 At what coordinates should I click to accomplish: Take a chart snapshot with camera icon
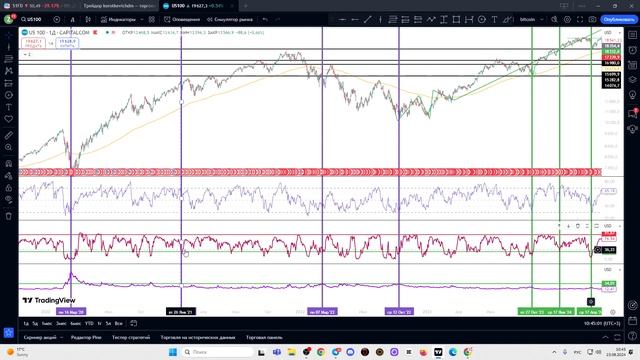point(592,19)
